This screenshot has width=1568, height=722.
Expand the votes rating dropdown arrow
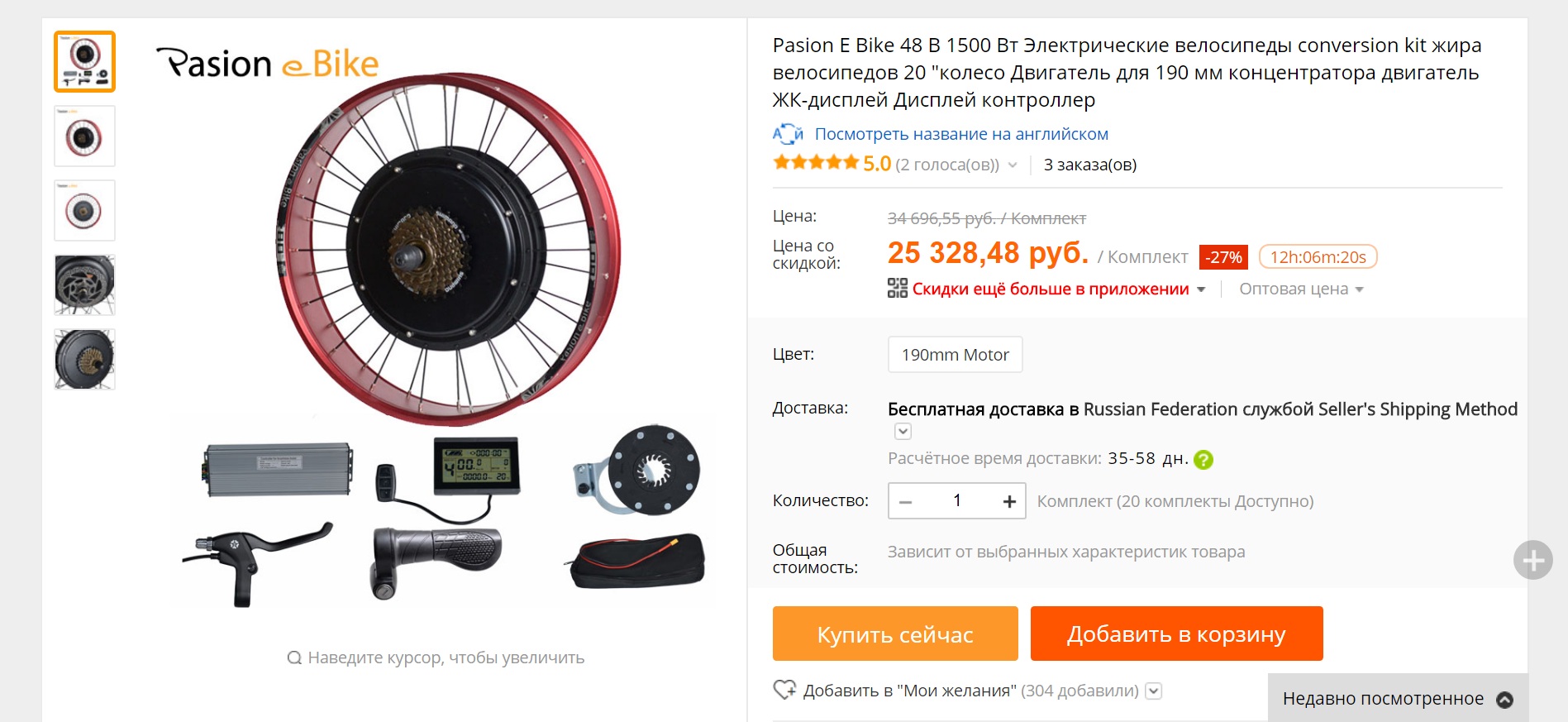click(x=1013, y=165)
